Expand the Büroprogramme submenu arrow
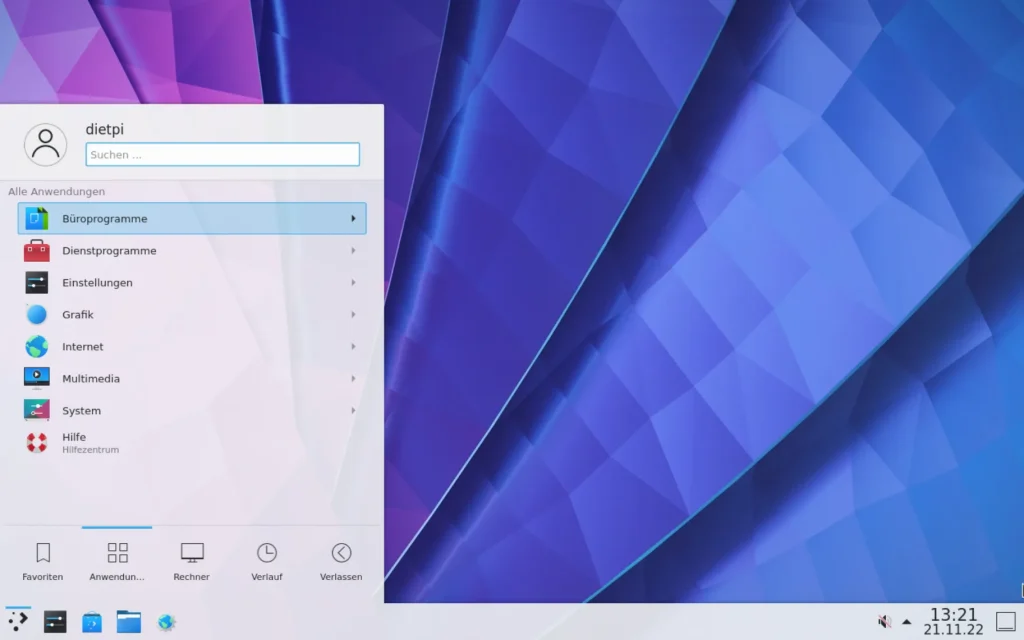This screenshot has height=640, width=1024. tap(353, 219)
